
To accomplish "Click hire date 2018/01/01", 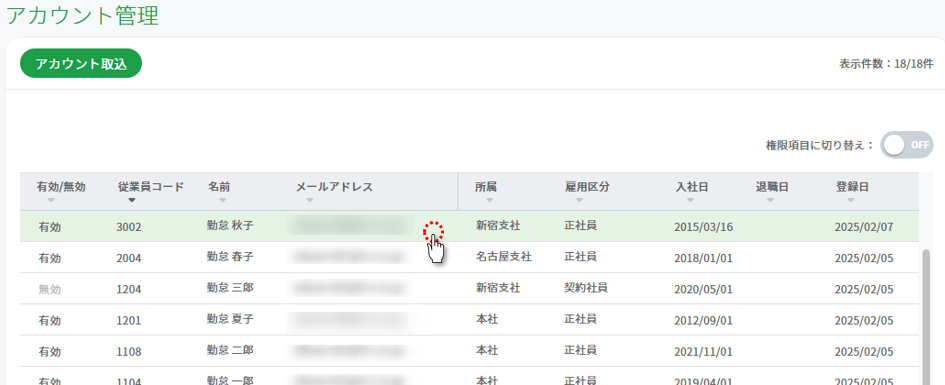I will pos(703,258).
